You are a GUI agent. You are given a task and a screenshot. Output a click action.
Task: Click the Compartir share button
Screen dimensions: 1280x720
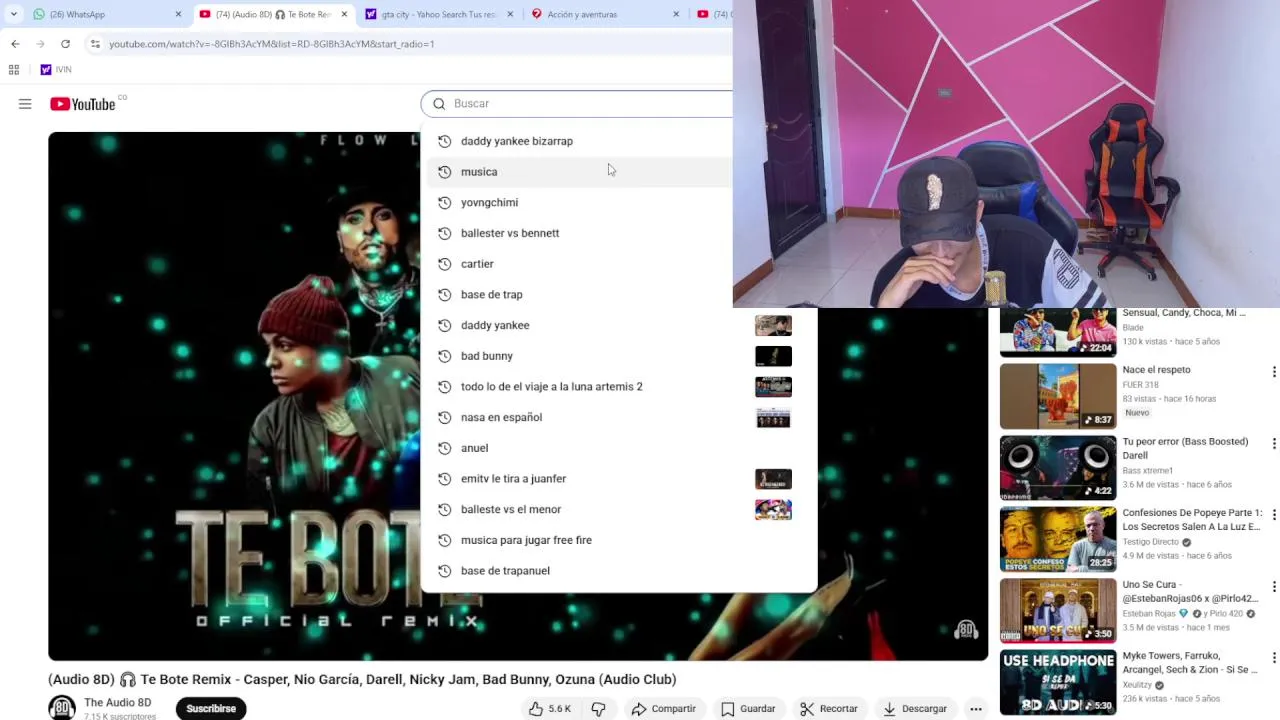[x=663, y=708]
